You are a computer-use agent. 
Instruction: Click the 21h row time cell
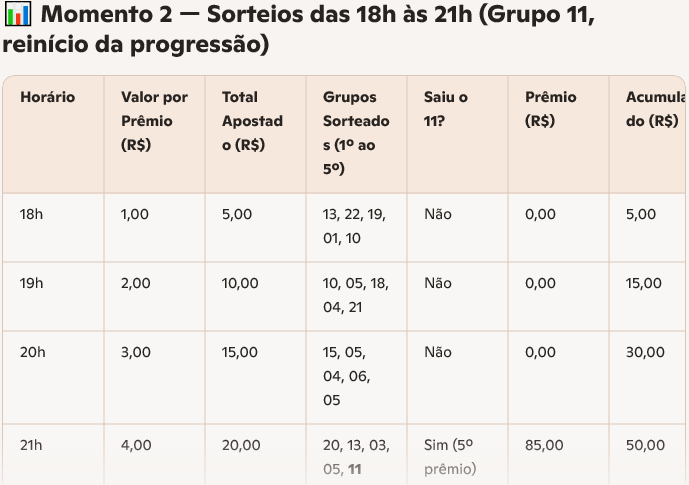(x=32, y=445)
